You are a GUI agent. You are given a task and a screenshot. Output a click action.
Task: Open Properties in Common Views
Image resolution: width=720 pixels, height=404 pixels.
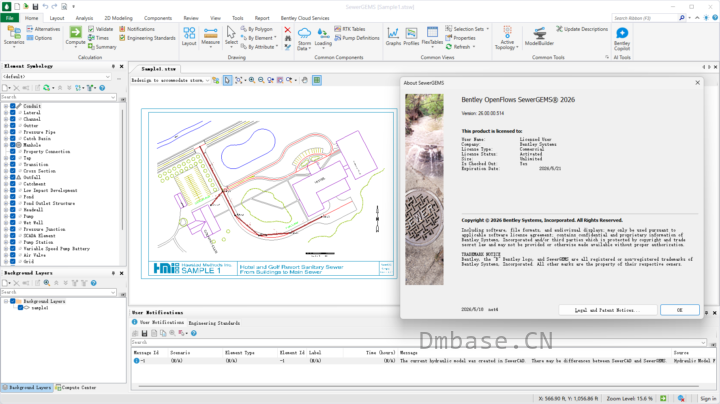pos(460,38)
